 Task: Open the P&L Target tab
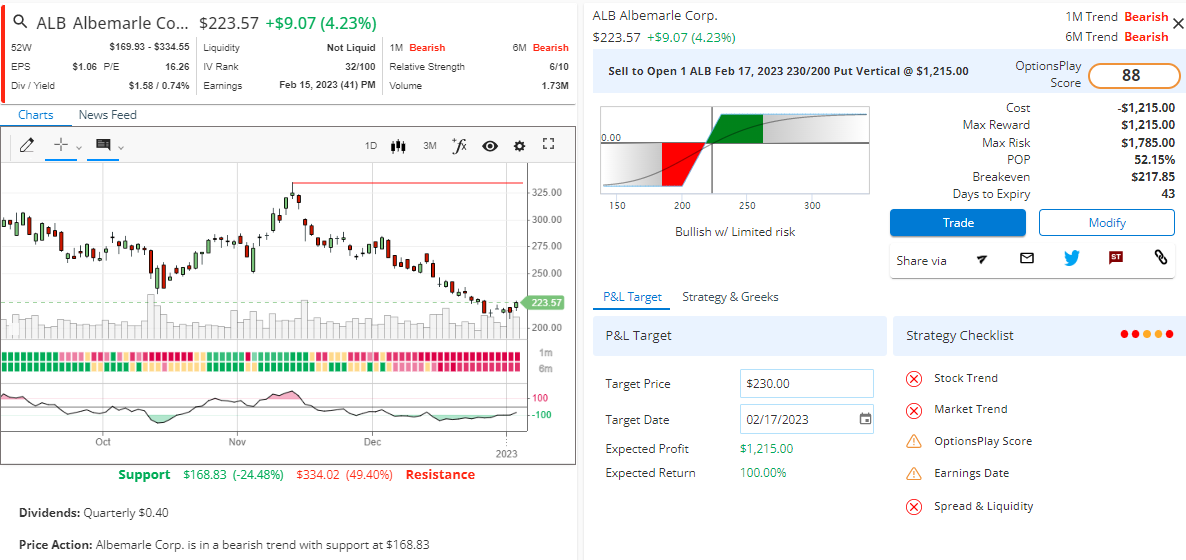coord(632,297)
